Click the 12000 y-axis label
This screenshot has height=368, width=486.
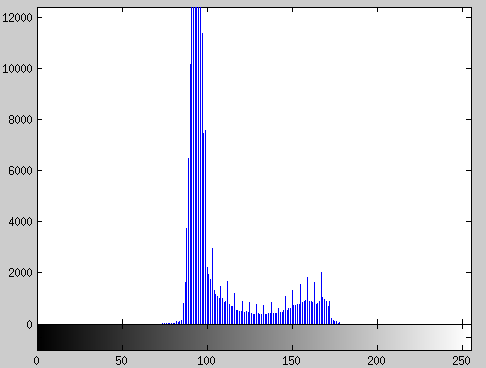[x=17, y=18]
